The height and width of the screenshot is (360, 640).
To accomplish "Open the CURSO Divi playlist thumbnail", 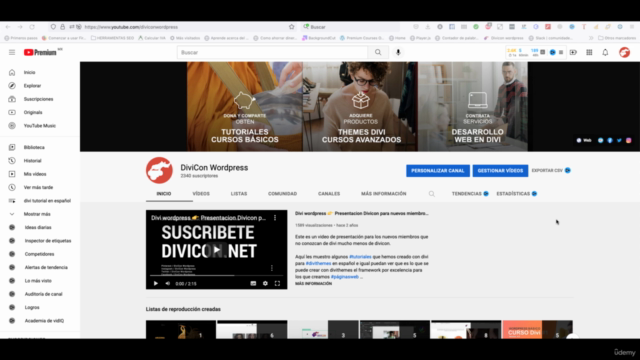I will (537, 329).
